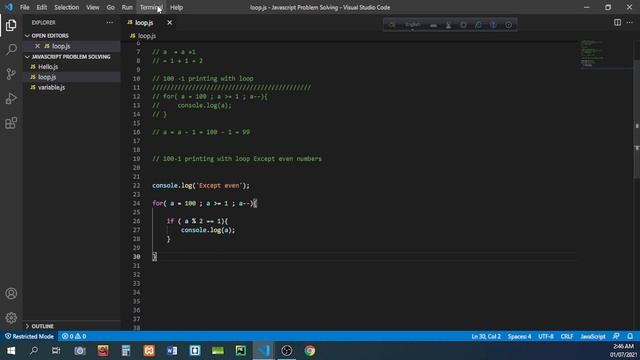Open Microsoft Word from the taskbar
The image size is (640, 360).
click(x=172, y=351)
